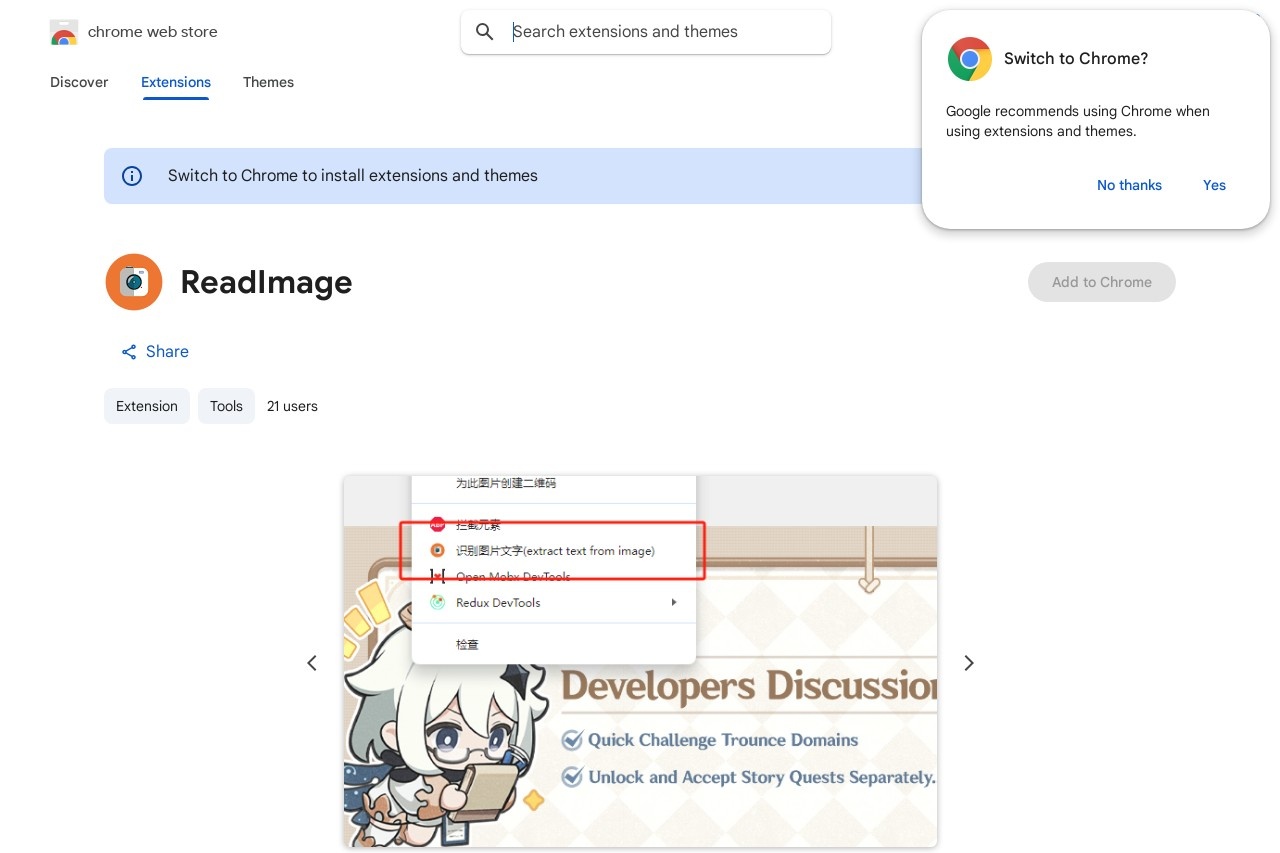Click the 21 users text

[292, 406]
